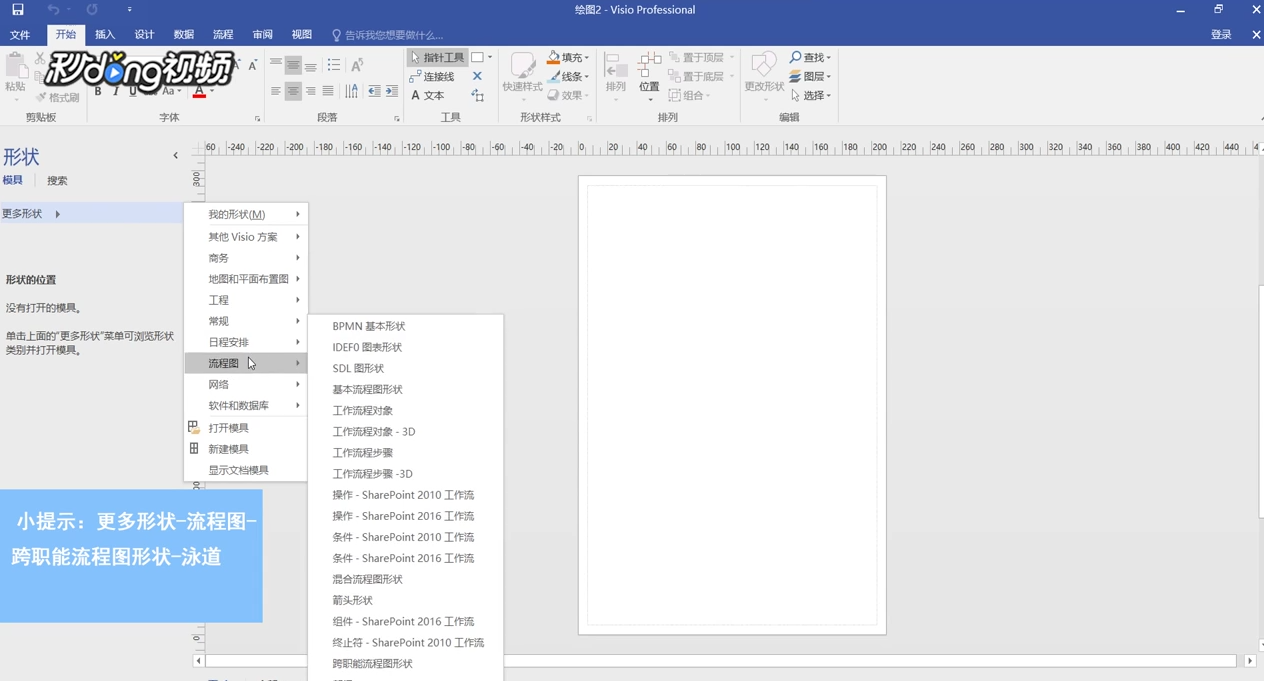Toggle left text alignment
1264x681 pixels.
pyautogui.click(x=275, y=91)
